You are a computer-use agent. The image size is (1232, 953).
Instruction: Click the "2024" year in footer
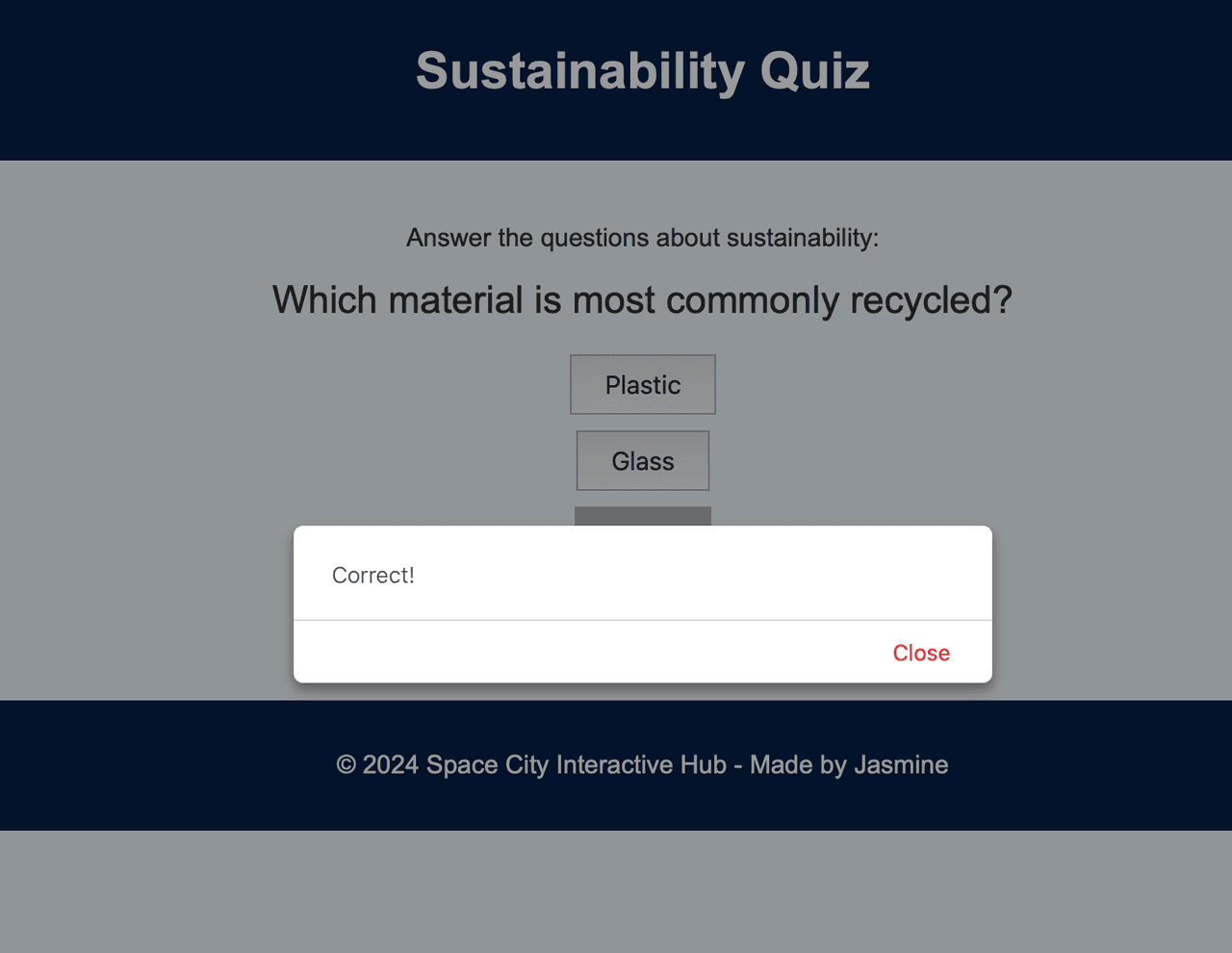point(390,765)
